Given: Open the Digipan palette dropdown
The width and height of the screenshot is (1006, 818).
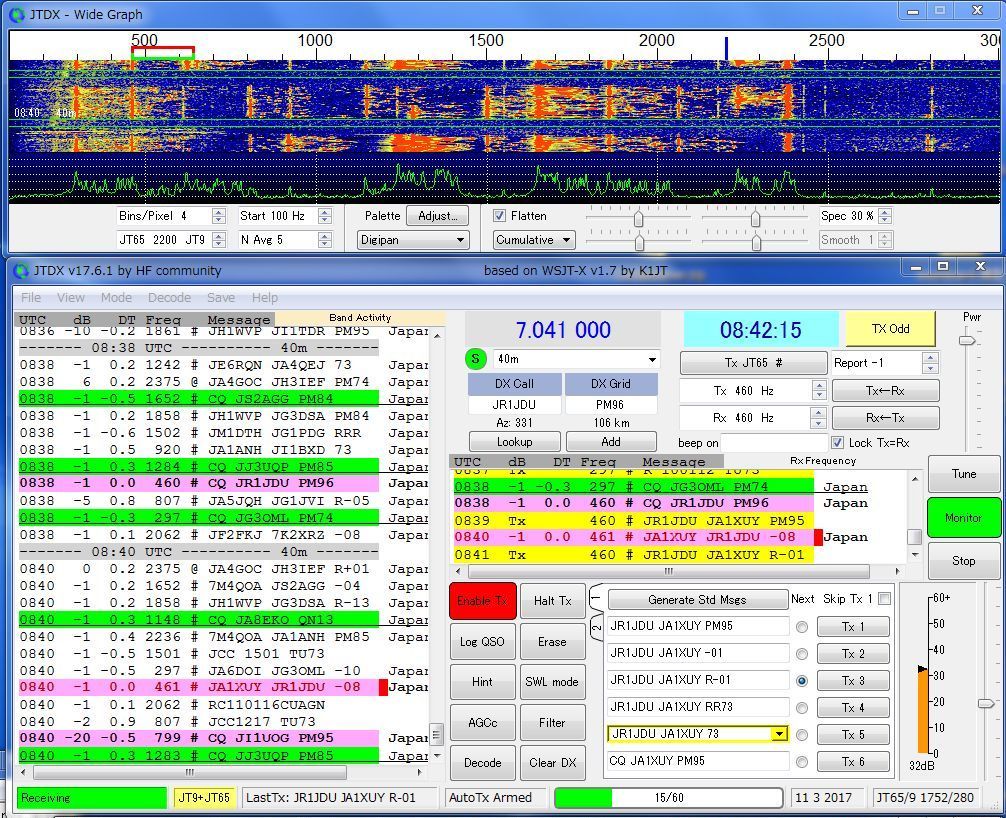Looking at the screenshot, I should (413, 240).
